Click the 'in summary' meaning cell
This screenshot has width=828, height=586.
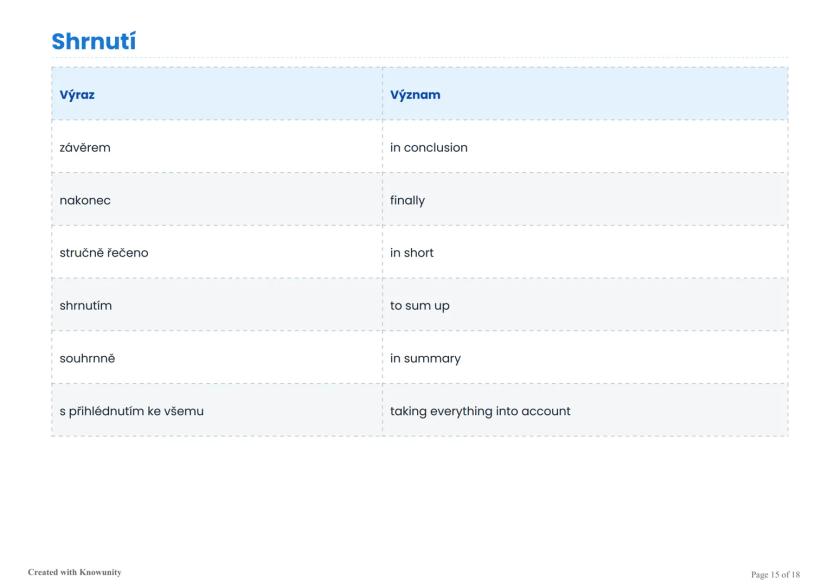425,358
